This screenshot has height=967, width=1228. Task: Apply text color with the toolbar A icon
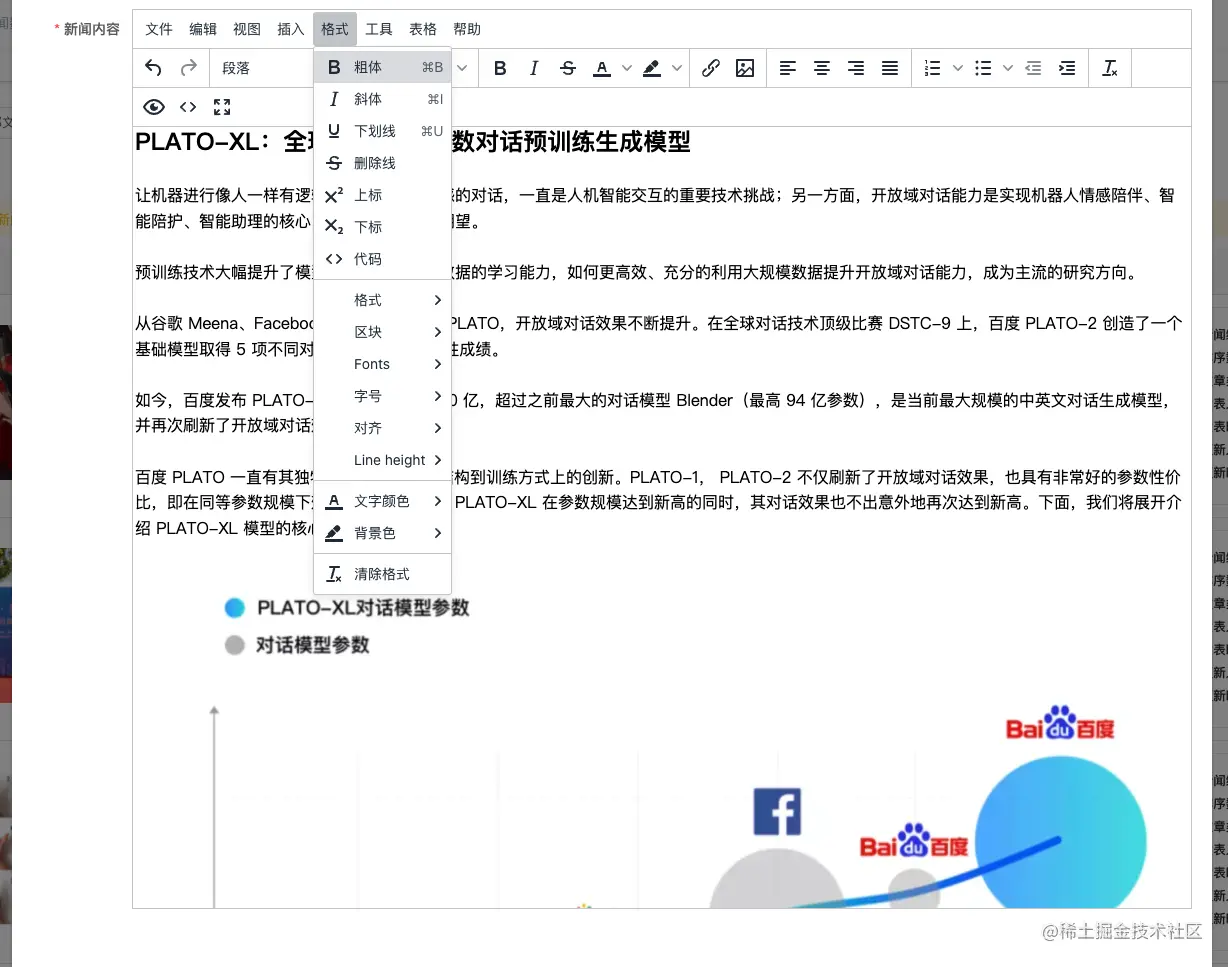602,68
